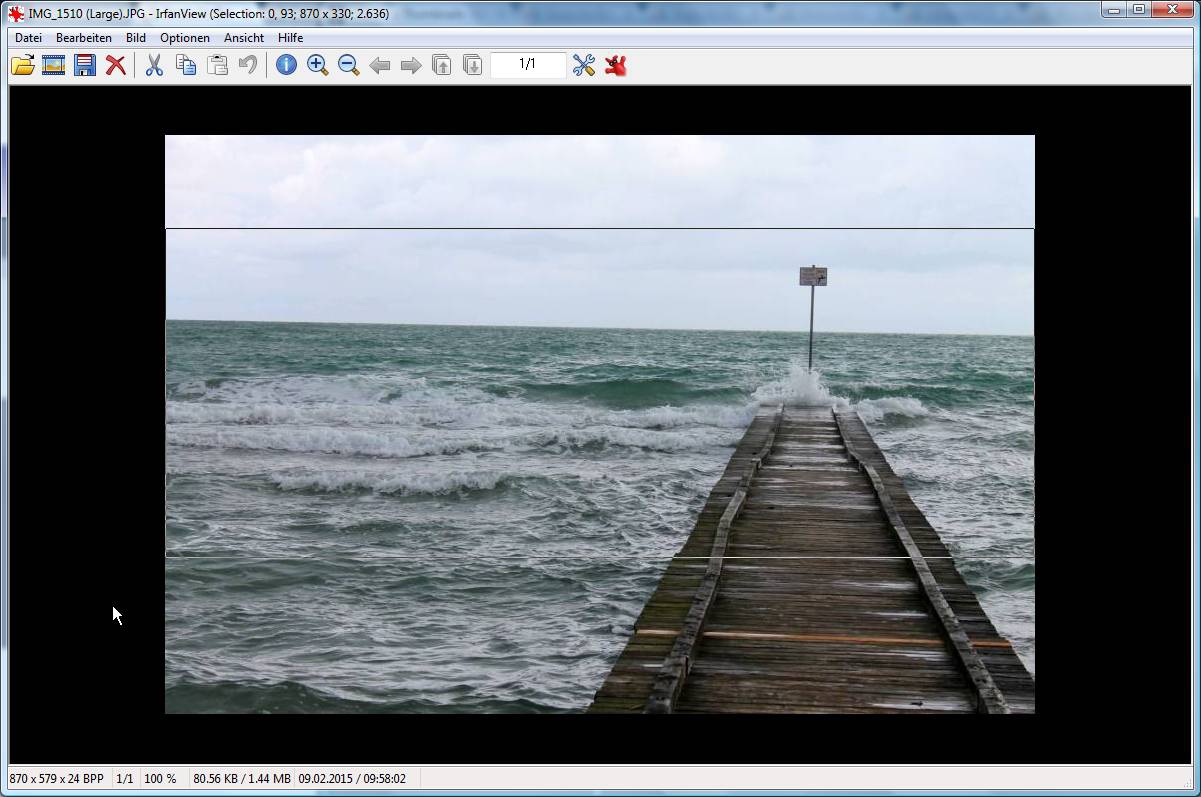Image resolution: width=1201 pixels, height=797 pixels.
Task: Open Properties settings tools icon
Action: 584,65
